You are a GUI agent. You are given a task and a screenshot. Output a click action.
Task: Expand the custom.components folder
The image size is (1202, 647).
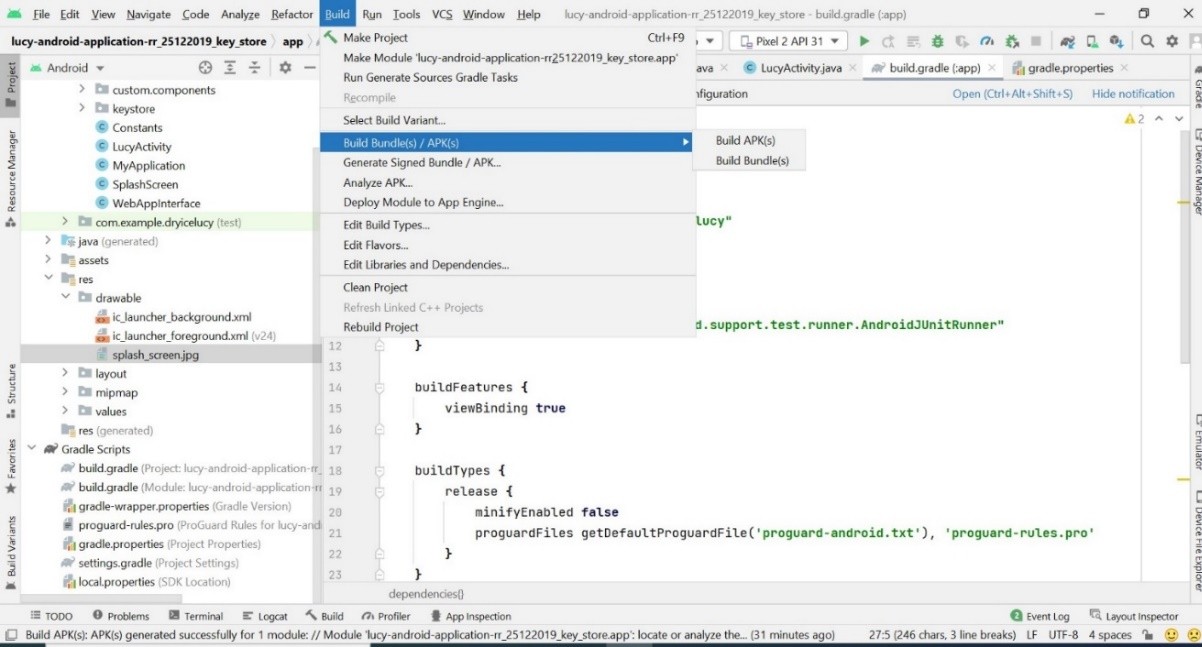[x=83, y=90]
